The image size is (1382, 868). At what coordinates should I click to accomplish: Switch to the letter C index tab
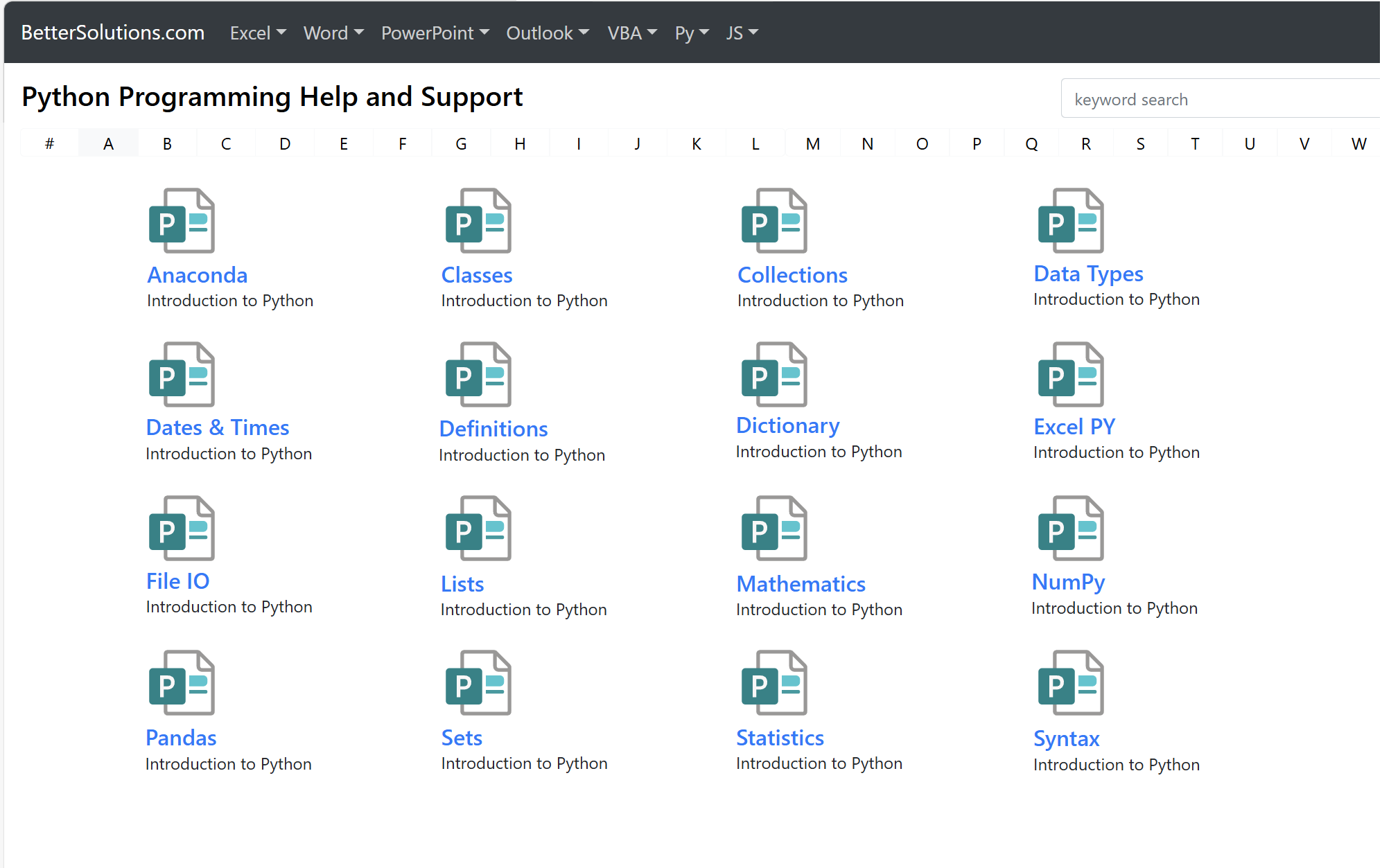[x=226, y=143]
